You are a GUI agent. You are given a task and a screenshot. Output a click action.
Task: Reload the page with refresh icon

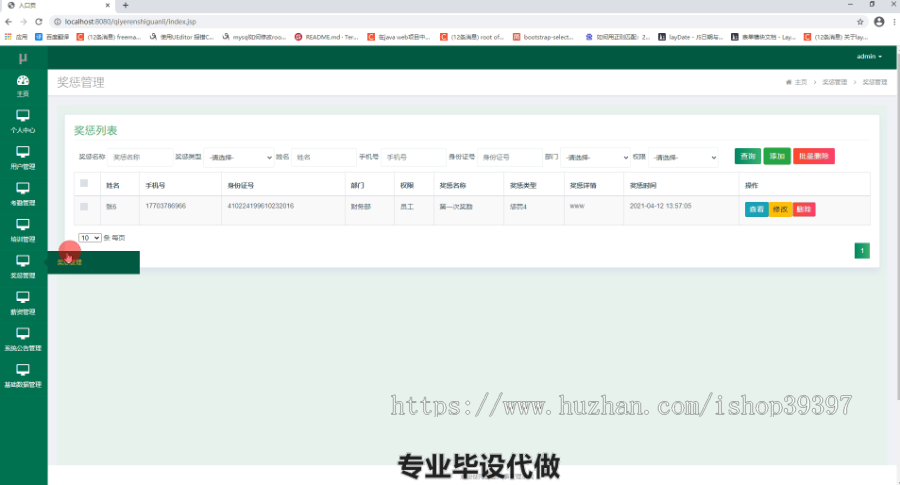38,22
